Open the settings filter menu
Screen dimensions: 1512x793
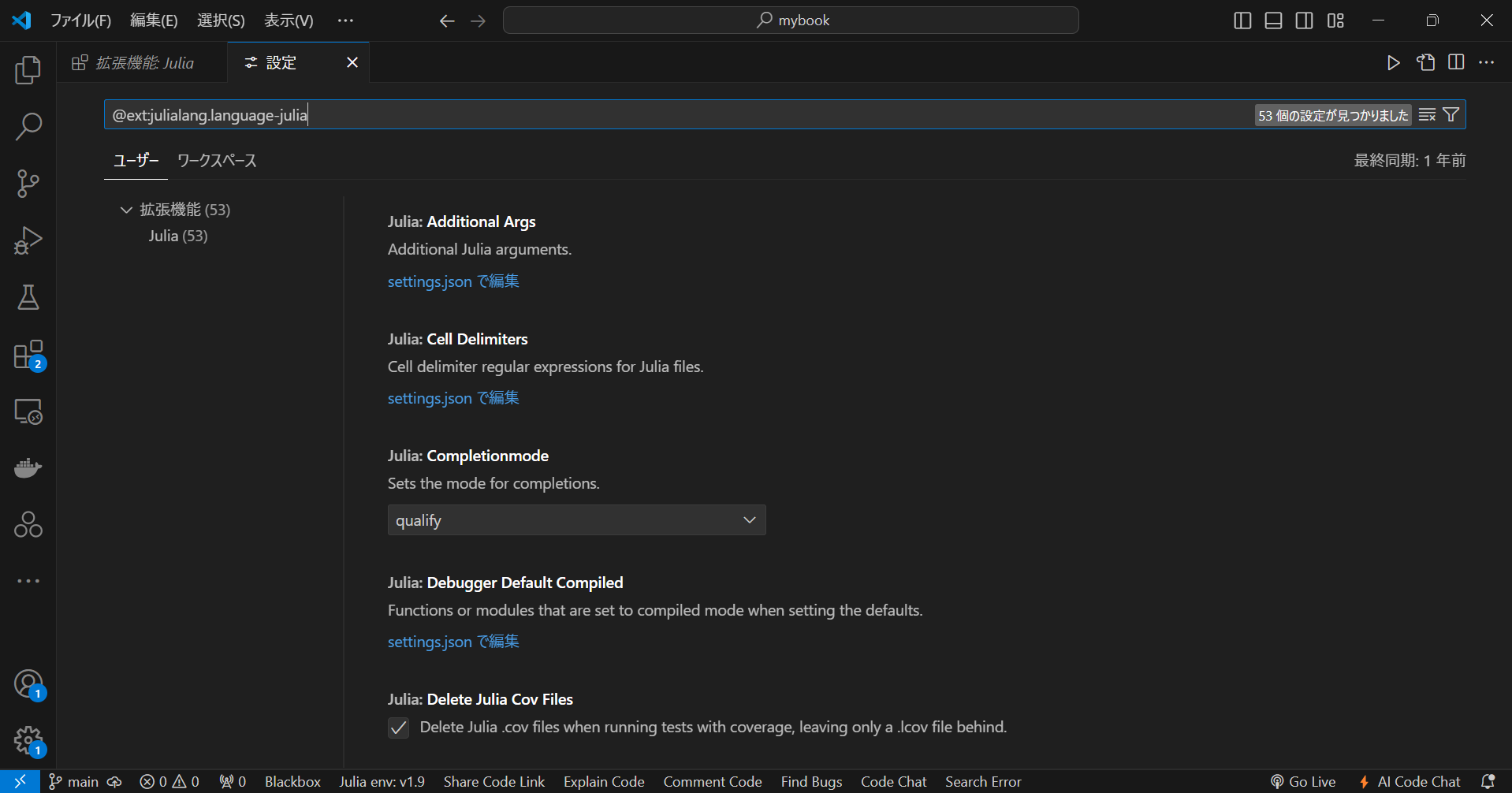pos(1451,114)
